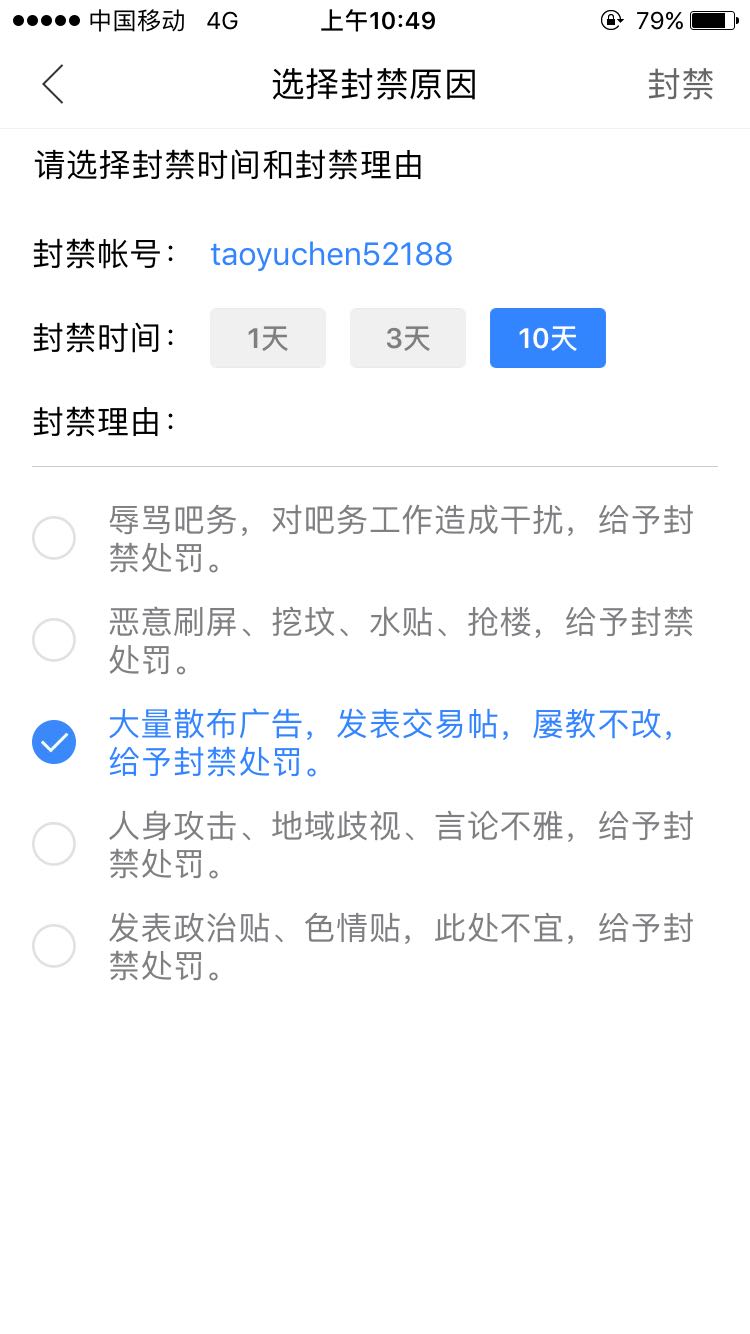
Task: Select radio button for 恶意刷屏、挖坟 reason
Action: (54, 640)
